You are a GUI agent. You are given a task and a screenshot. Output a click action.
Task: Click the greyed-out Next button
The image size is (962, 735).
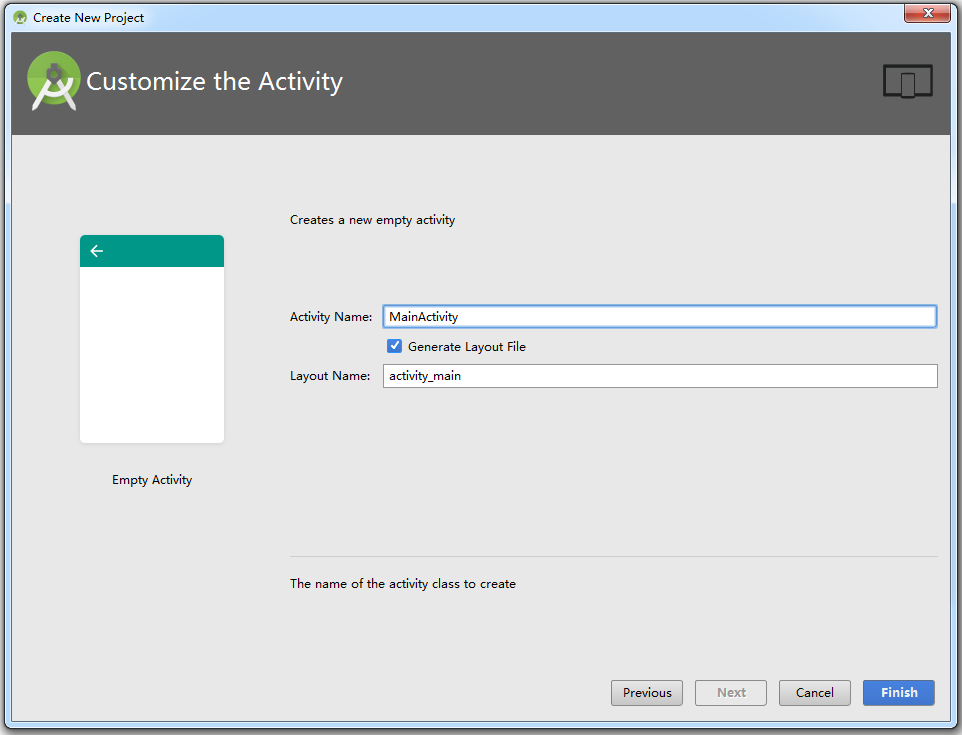click(731, 693)
